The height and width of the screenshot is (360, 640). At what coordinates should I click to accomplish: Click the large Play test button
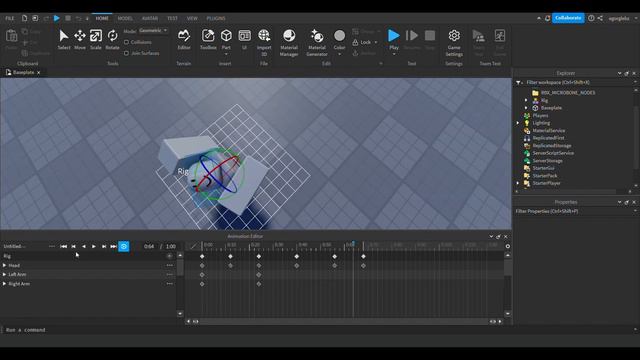click(393, 36)
